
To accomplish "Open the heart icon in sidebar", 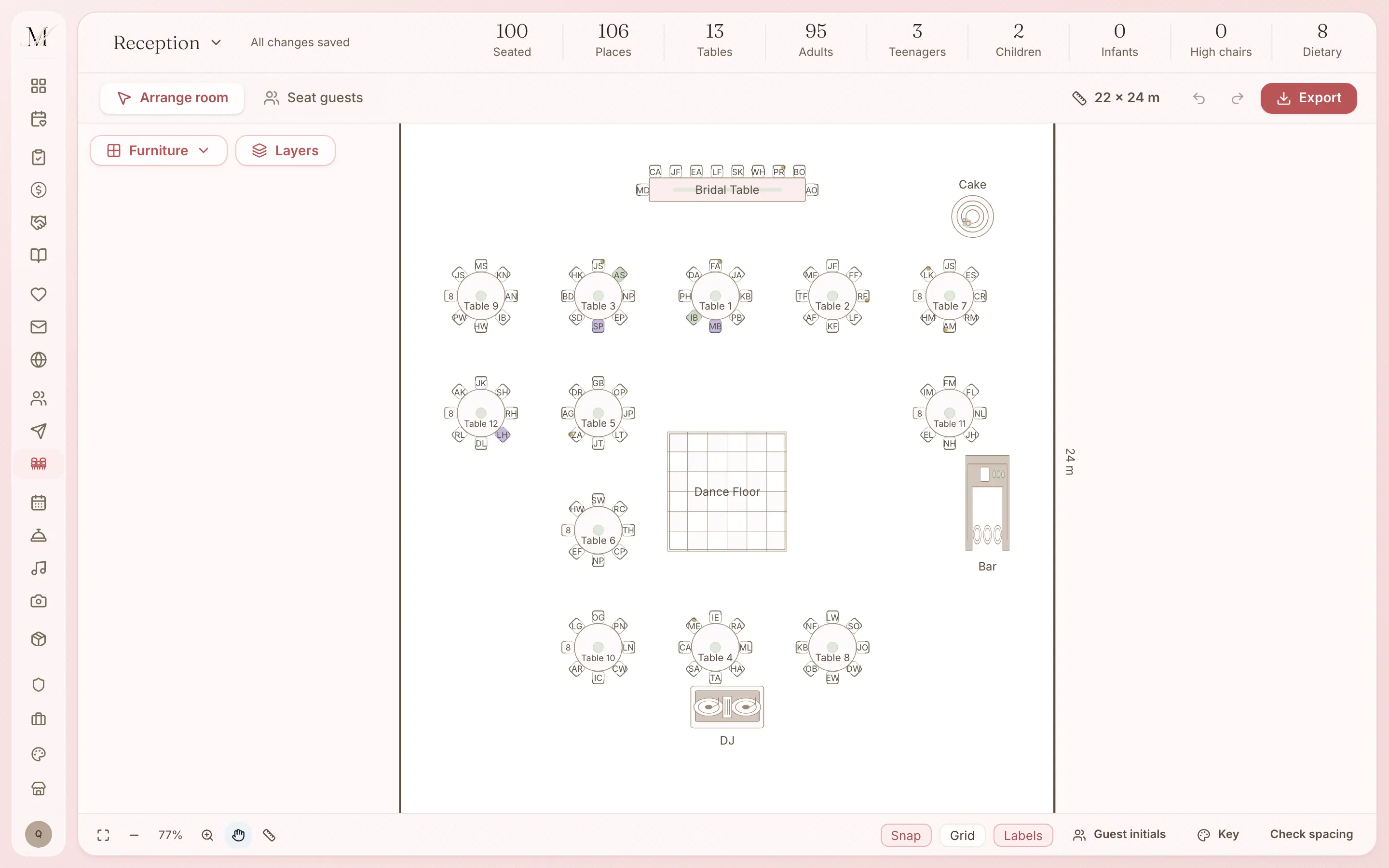I will 39,294.
